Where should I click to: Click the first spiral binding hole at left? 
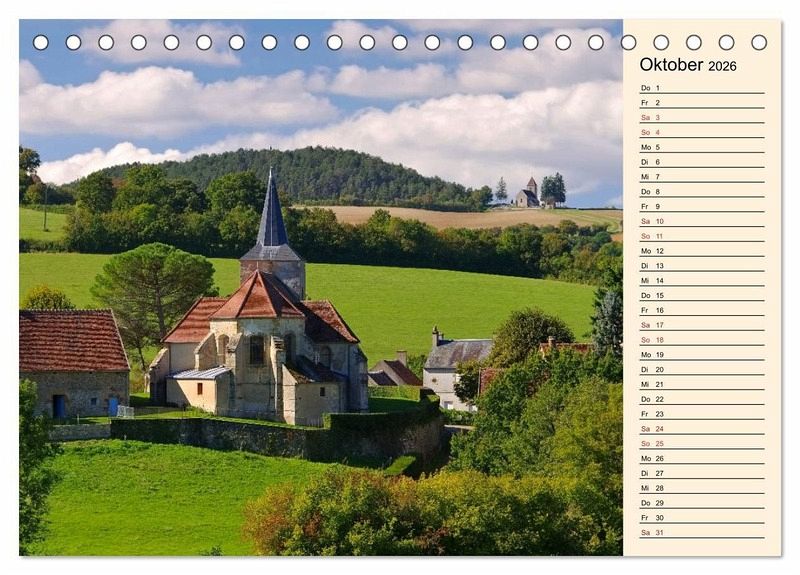point(41,42)
